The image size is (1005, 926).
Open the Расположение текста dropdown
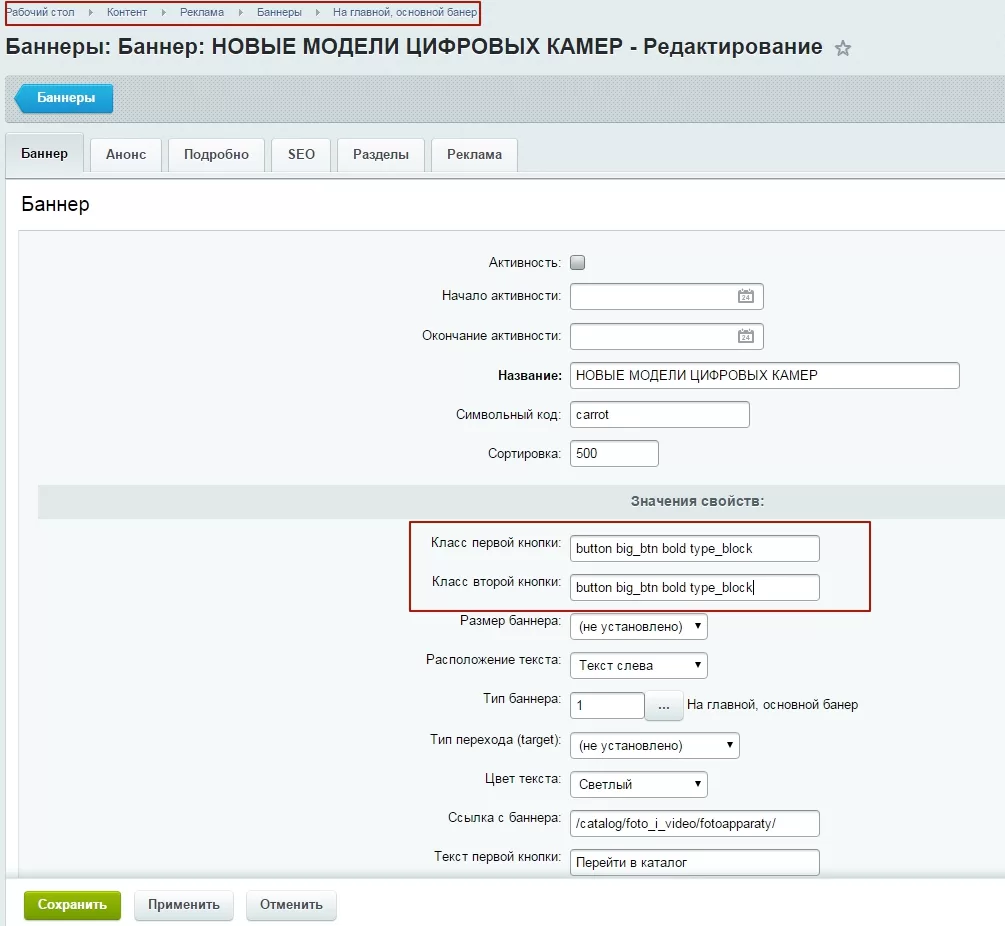tap(638, 665)
